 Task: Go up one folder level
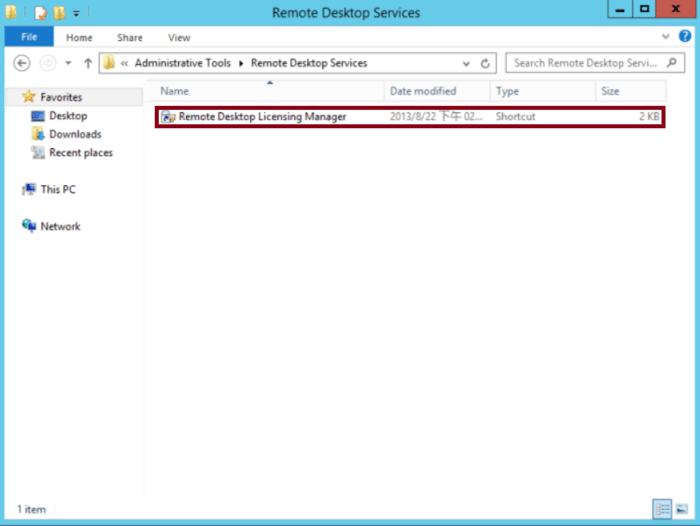coord(88,63)
